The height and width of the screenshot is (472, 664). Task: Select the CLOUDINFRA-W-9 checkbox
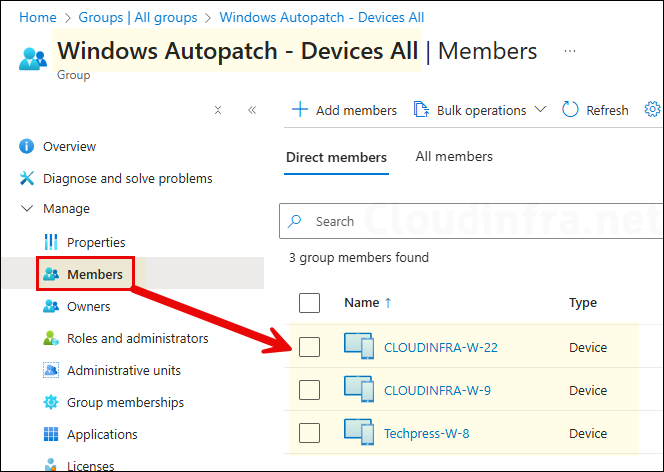tap(310, 390)
